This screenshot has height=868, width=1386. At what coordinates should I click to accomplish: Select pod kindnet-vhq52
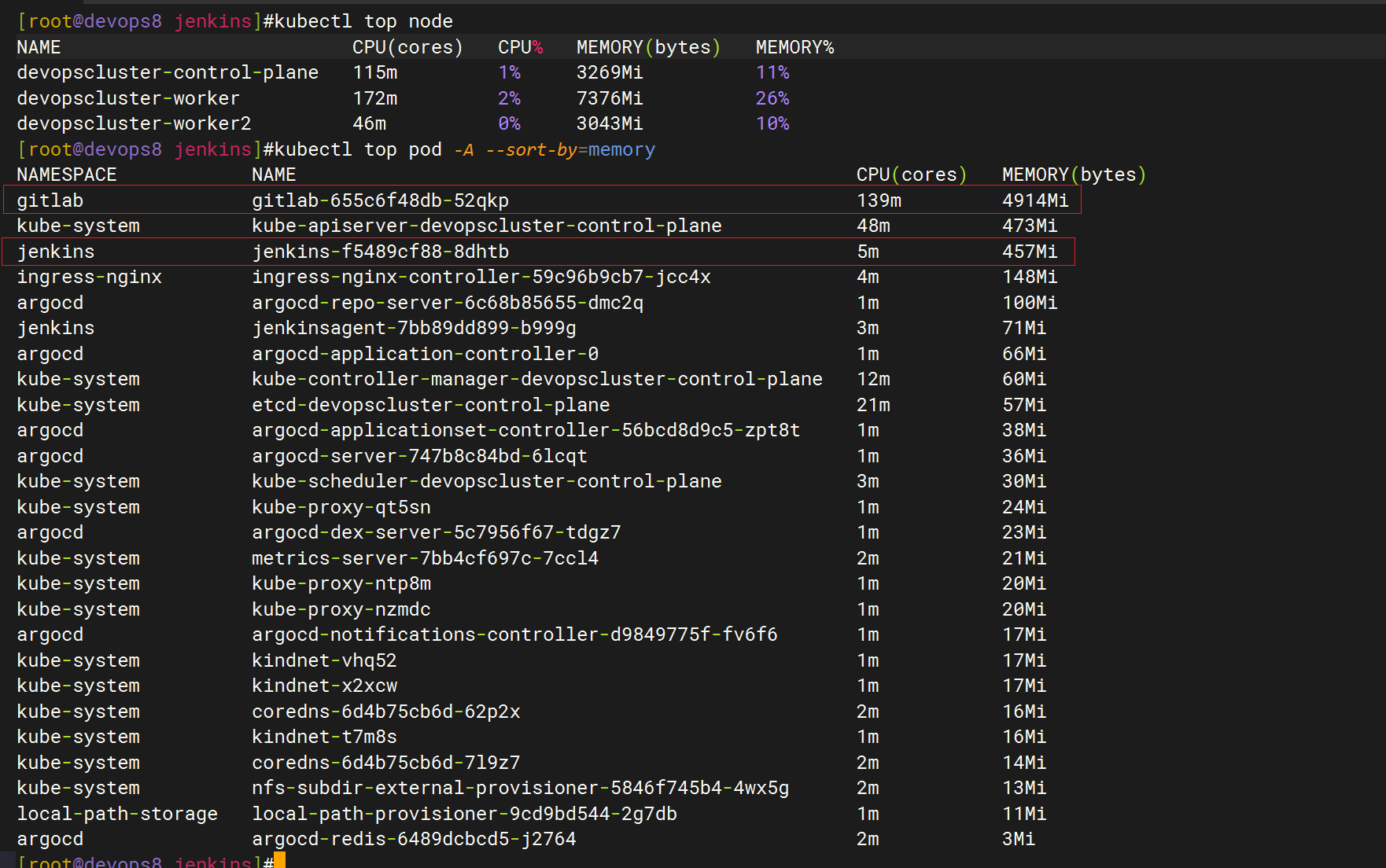point(324,660)
